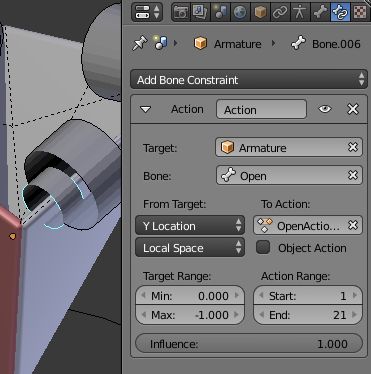Switch to the Render properties tab
The width and height of the screenshot is (371, 374).
(x=181, y=12)
